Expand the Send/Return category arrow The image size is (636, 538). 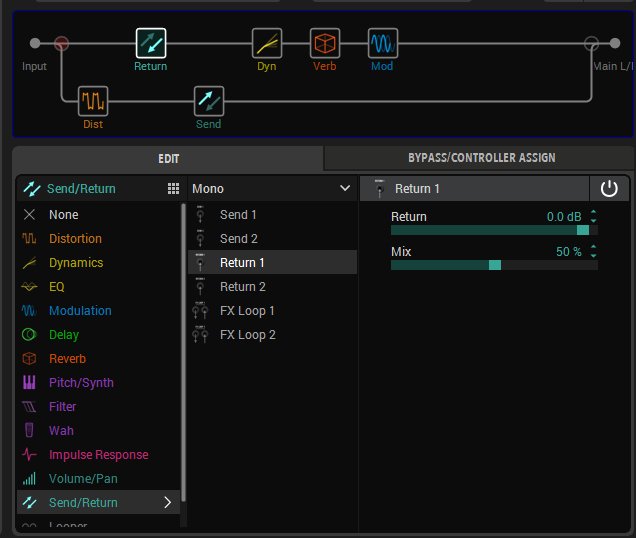(167, 503)
